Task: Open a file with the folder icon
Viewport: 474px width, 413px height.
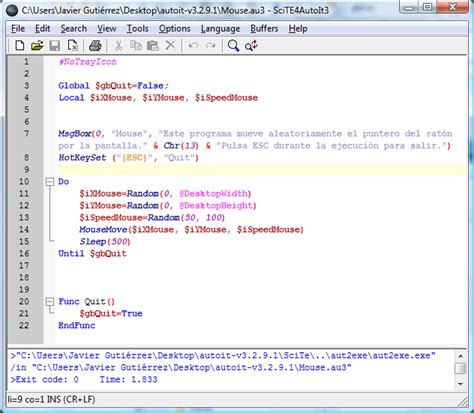Action: click(37, 45)
